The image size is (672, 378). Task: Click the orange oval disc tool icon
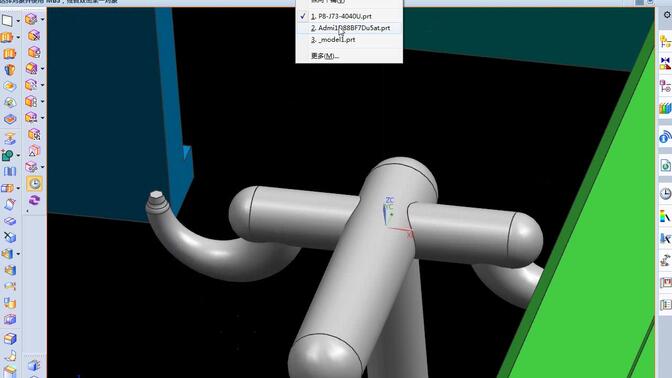click(9, 86)
